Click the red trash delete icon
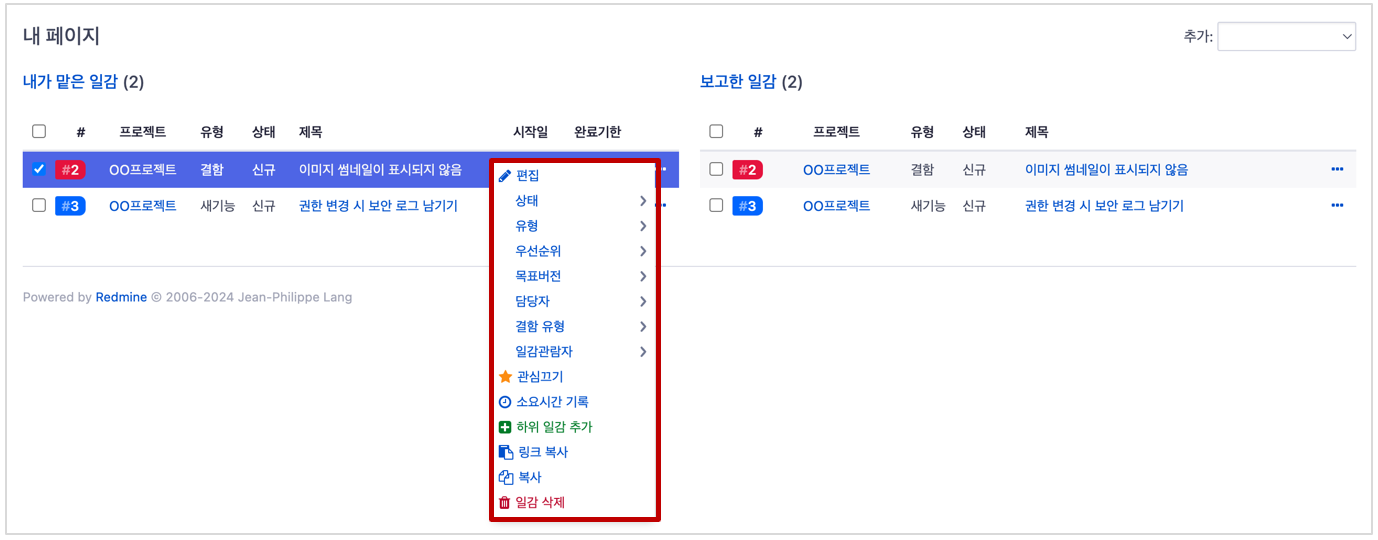This screenshot has height=540, width=1378. (x=505, y=502)
